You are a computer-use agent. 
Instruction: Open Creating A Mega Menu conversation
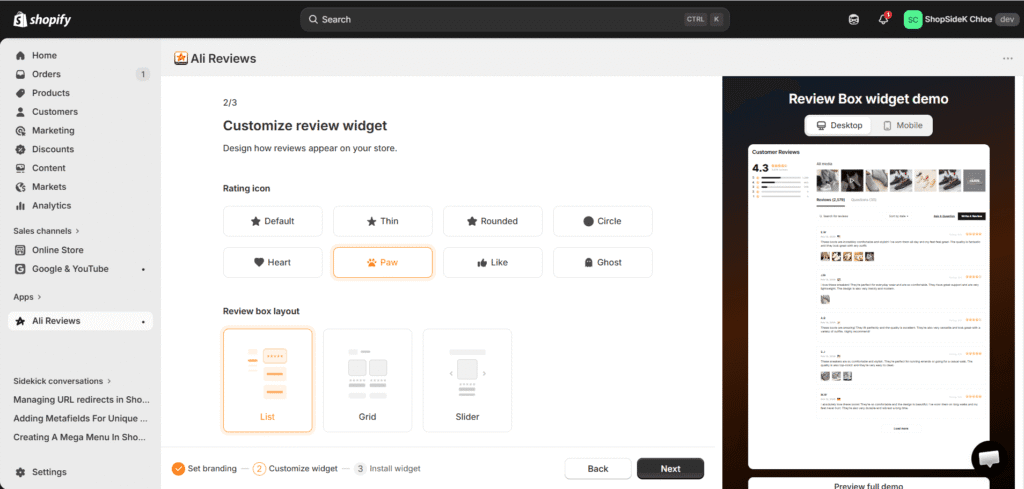click(80, 437)
